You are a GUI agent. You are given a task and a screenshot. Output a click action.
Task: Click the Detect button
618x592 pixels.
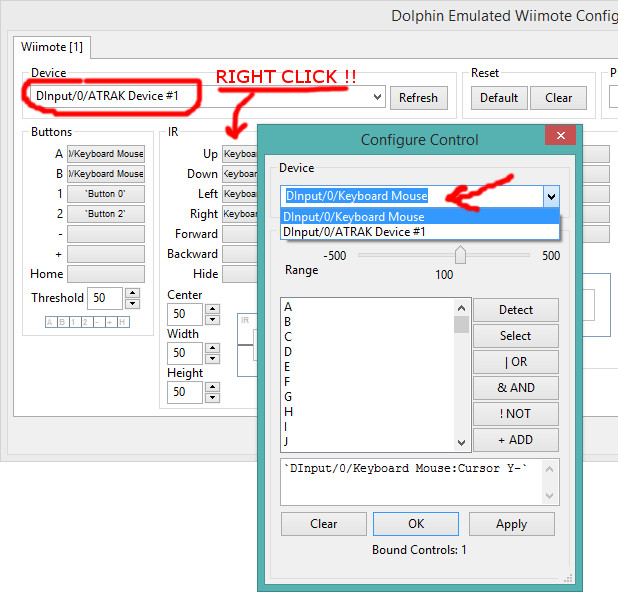tap(515, 310)
